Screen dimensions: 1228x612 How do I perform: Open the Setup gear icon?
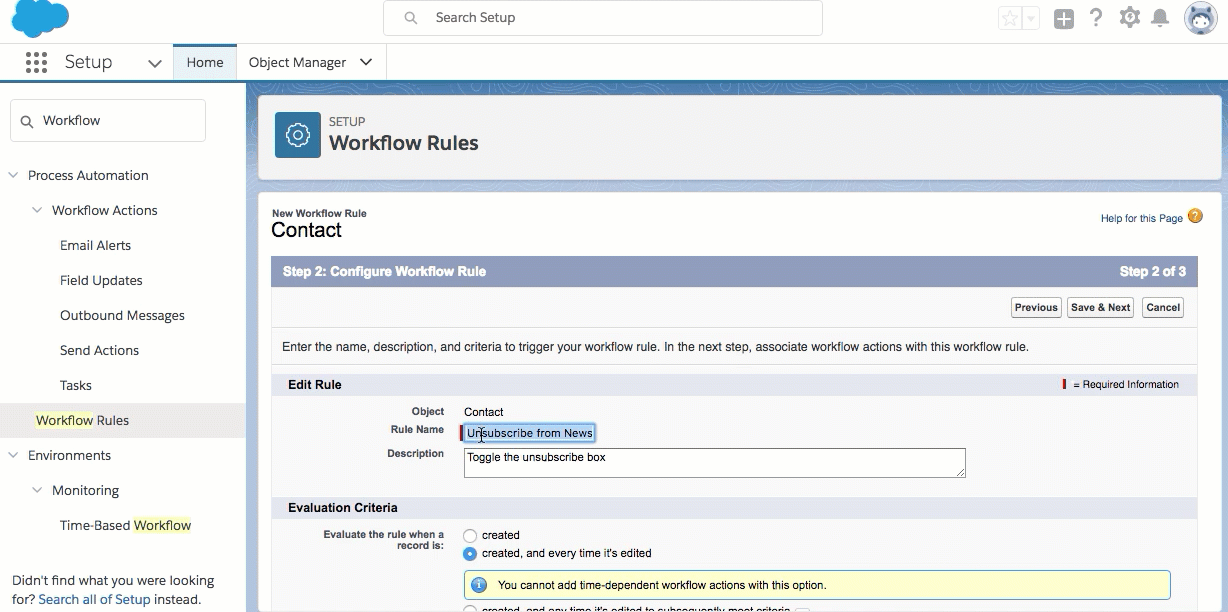1129,17
